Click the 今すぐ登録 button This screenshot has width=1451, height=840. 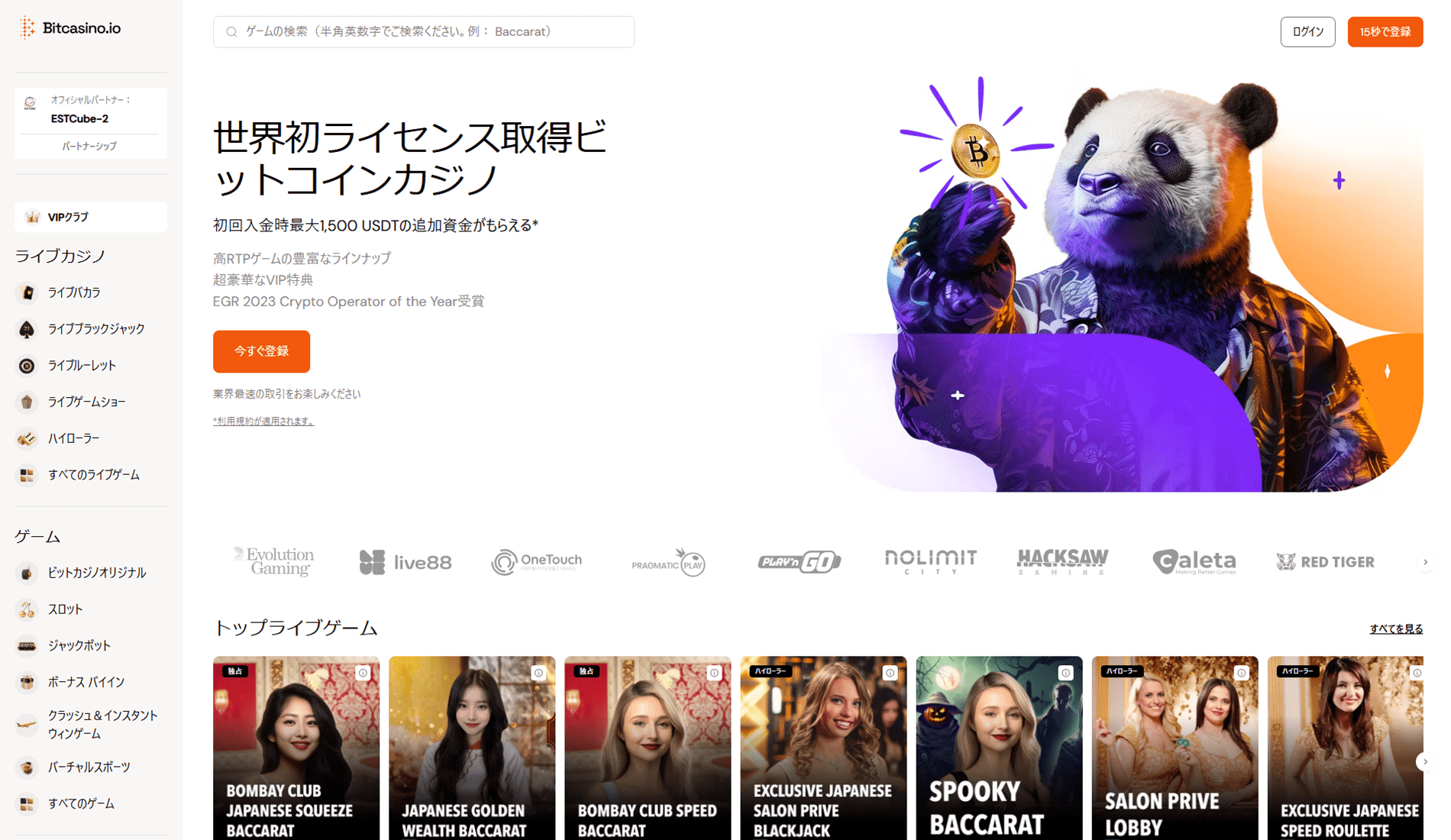pyautogui.click(x=261, y=351)
